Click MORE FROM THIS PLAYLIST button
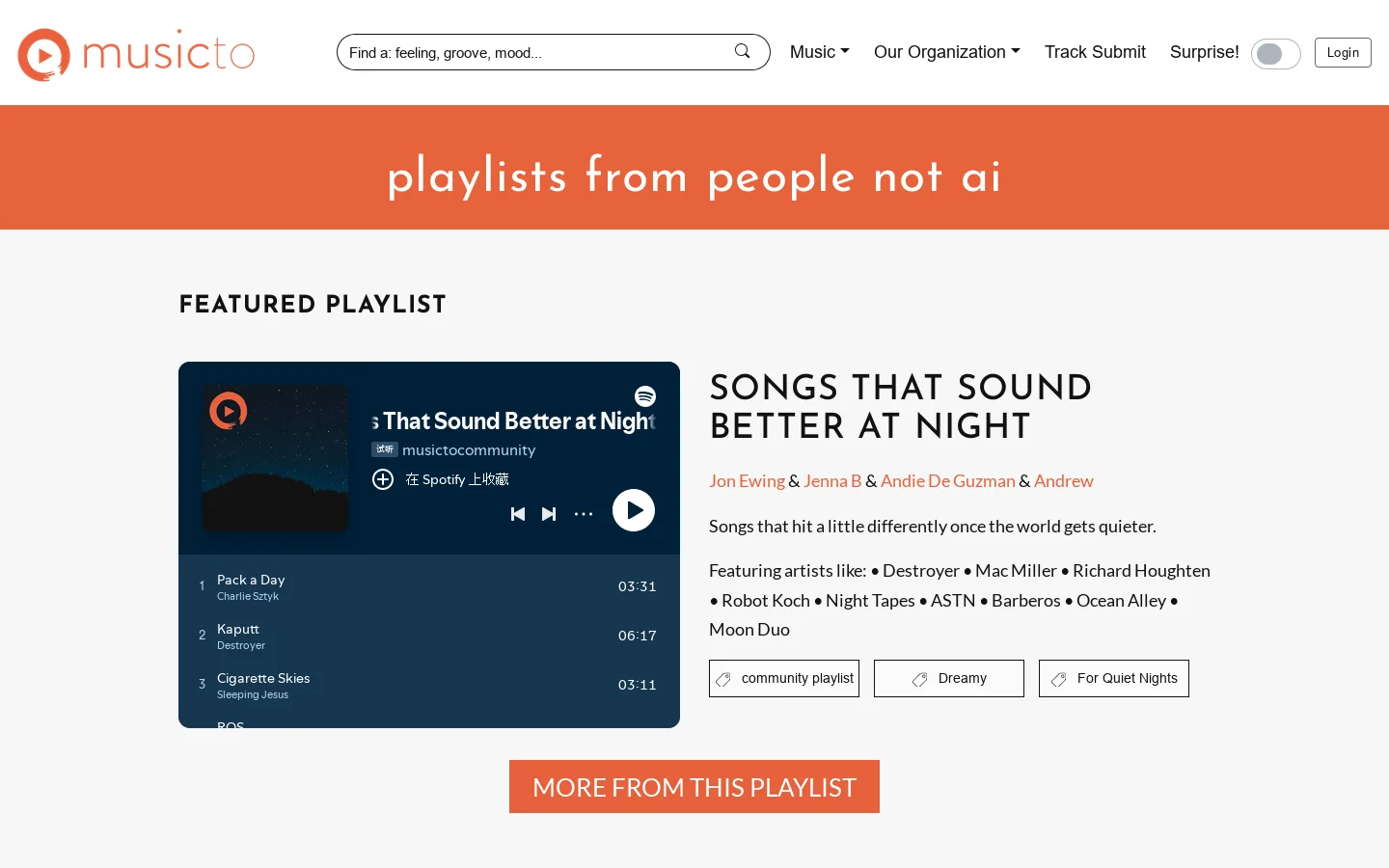1389x868 pixels. 694,787
